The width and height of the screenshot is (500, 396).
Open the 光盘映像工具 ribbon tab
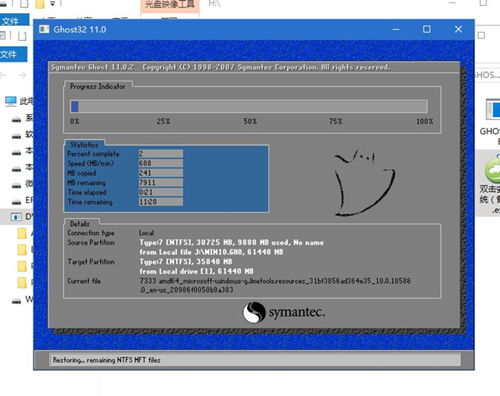(169, 5)
